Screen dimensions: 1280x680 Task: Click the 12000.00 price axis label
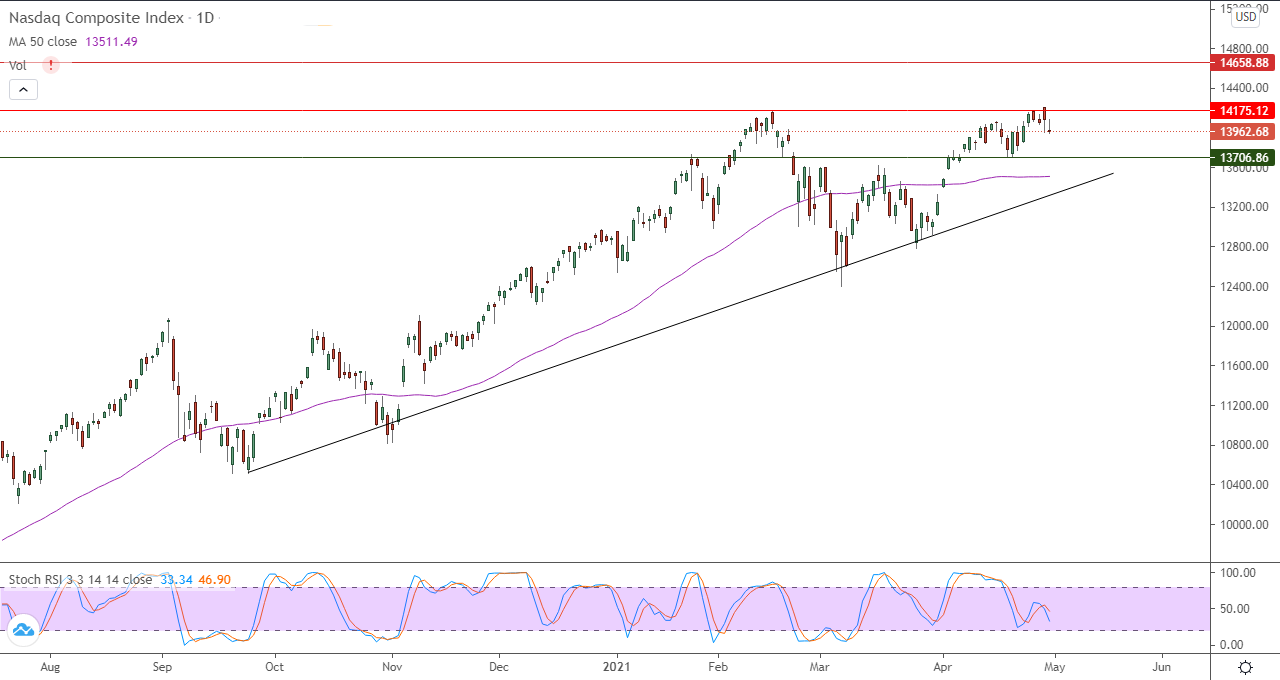(1245, 326)
